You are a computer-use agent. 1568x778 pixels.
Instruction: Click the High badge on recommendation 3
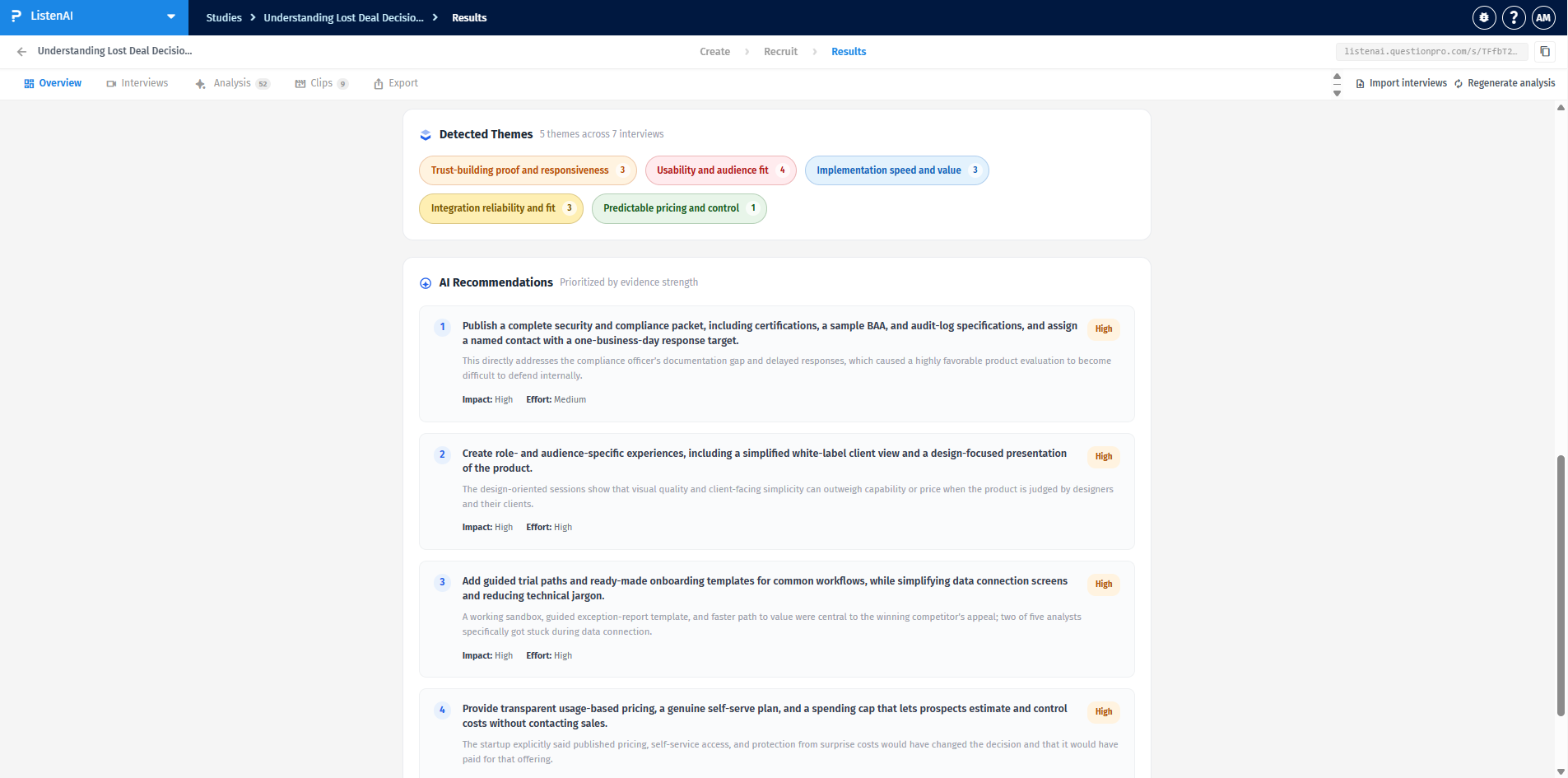pyautogui.click(x=1103, y=584)
